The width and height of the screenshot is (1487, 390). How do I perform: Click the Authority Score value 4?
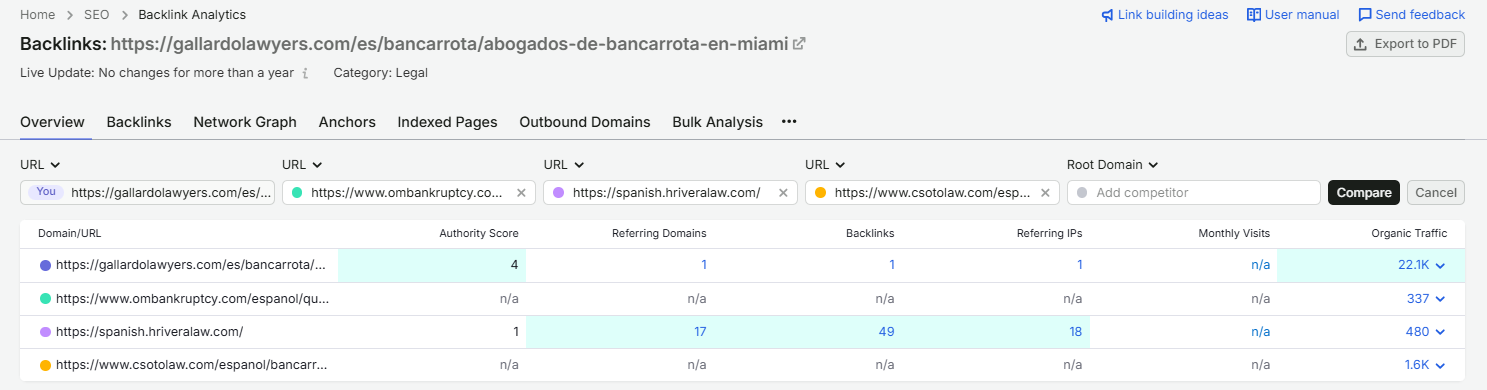(514, 265)
